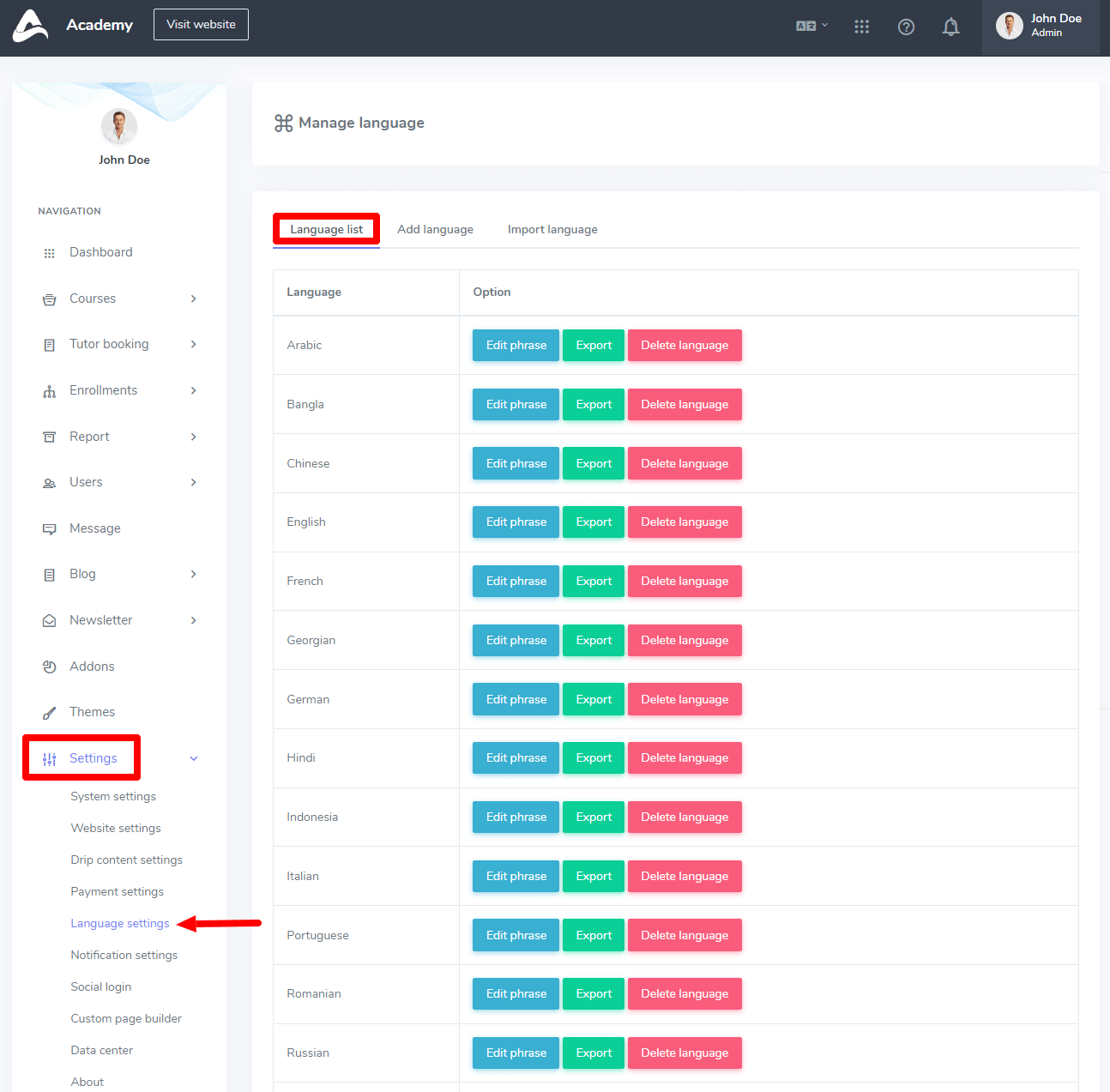Click the Academy logo icon

[30, 25]
